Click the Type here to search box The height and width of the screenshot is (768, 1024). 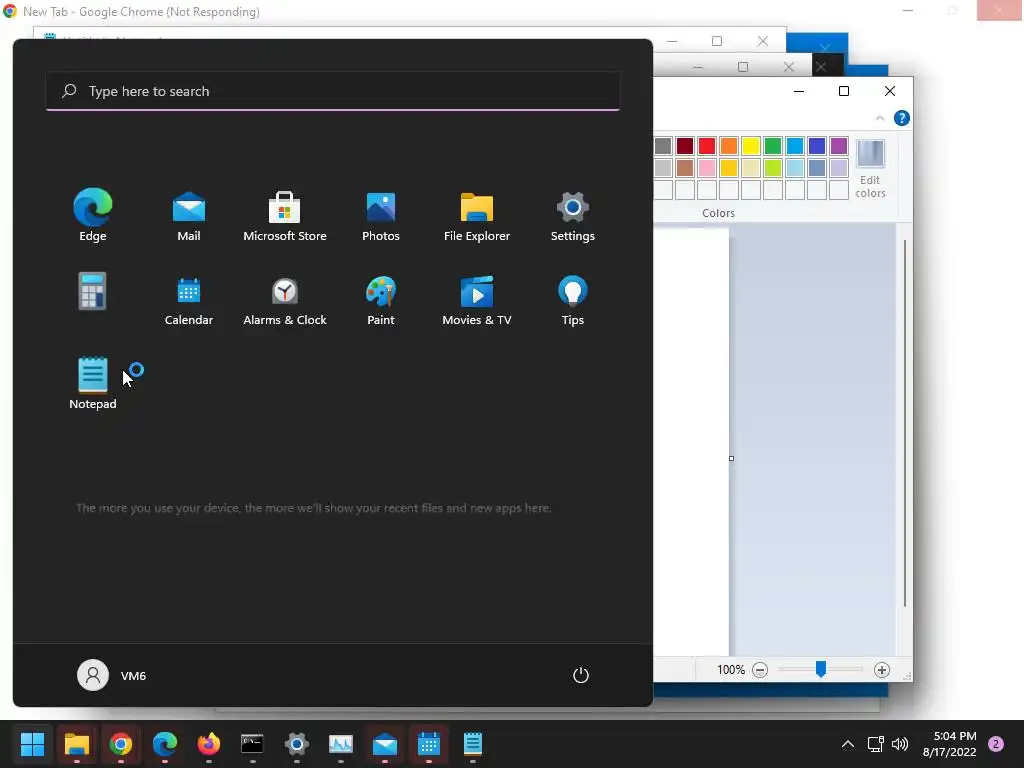coord(333,91)
